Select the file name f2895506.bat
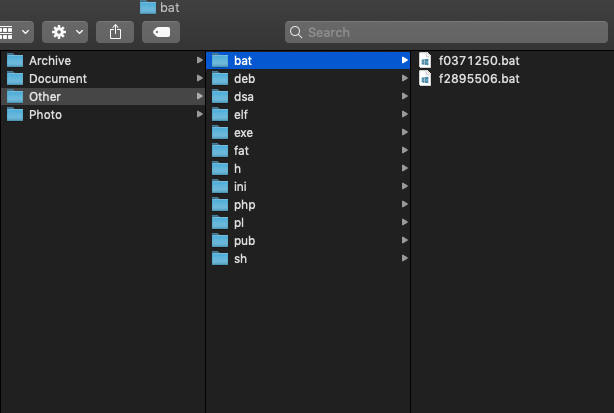614x413 pixels. click(x=479, y=79)
